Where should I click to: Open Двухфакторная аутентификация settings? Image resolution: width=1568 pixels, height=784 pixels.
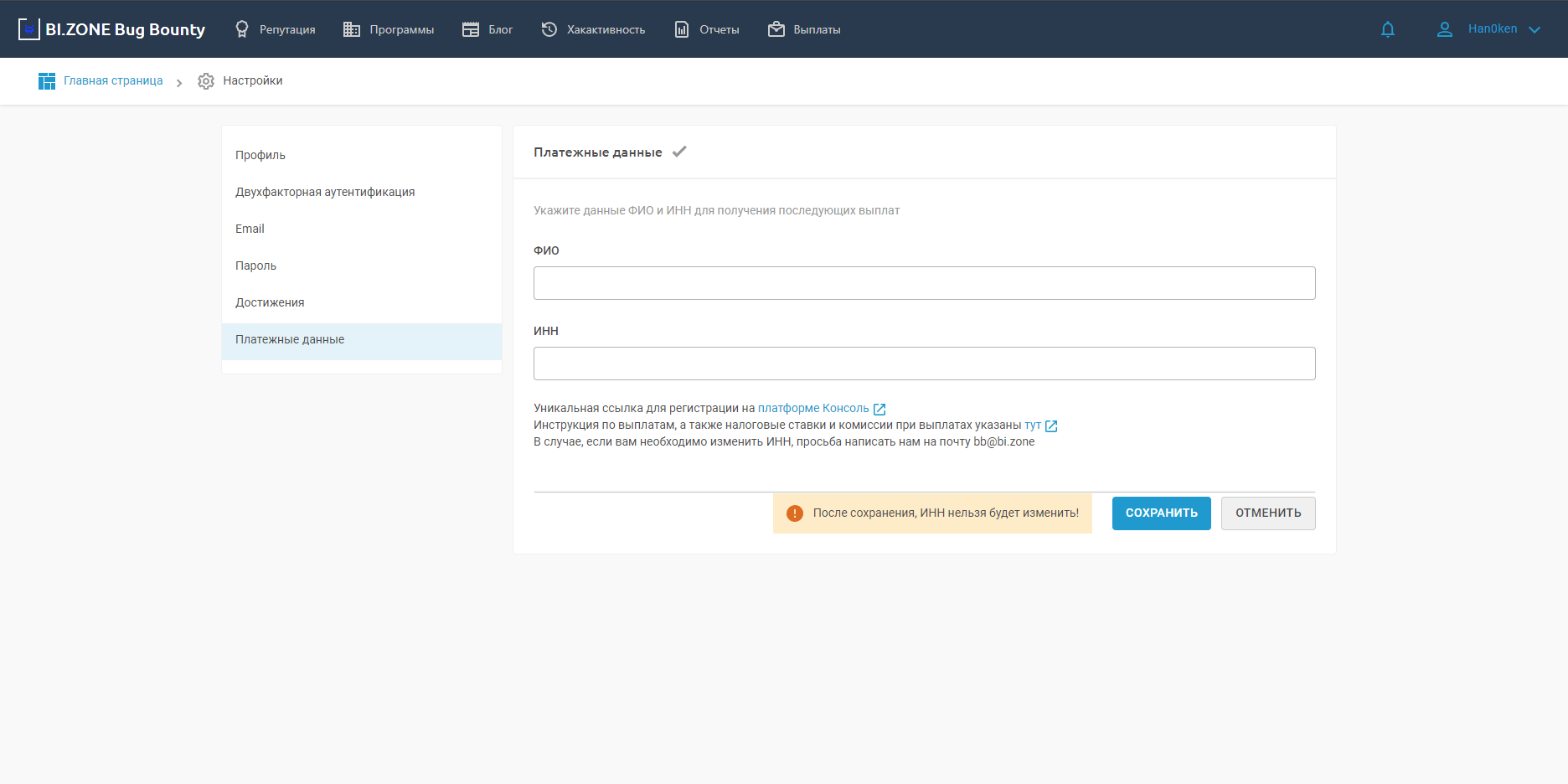(325, 192)
